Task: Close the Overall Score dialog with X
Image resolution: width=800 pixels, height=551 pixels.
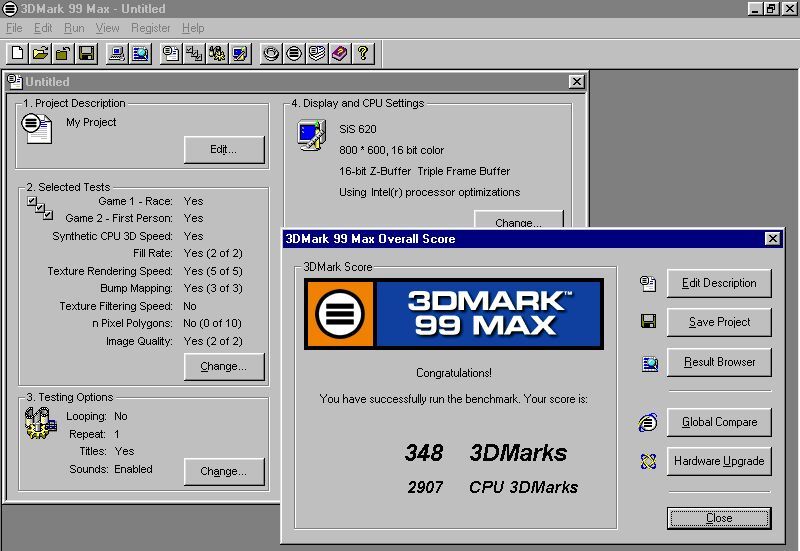Action: 772,239
